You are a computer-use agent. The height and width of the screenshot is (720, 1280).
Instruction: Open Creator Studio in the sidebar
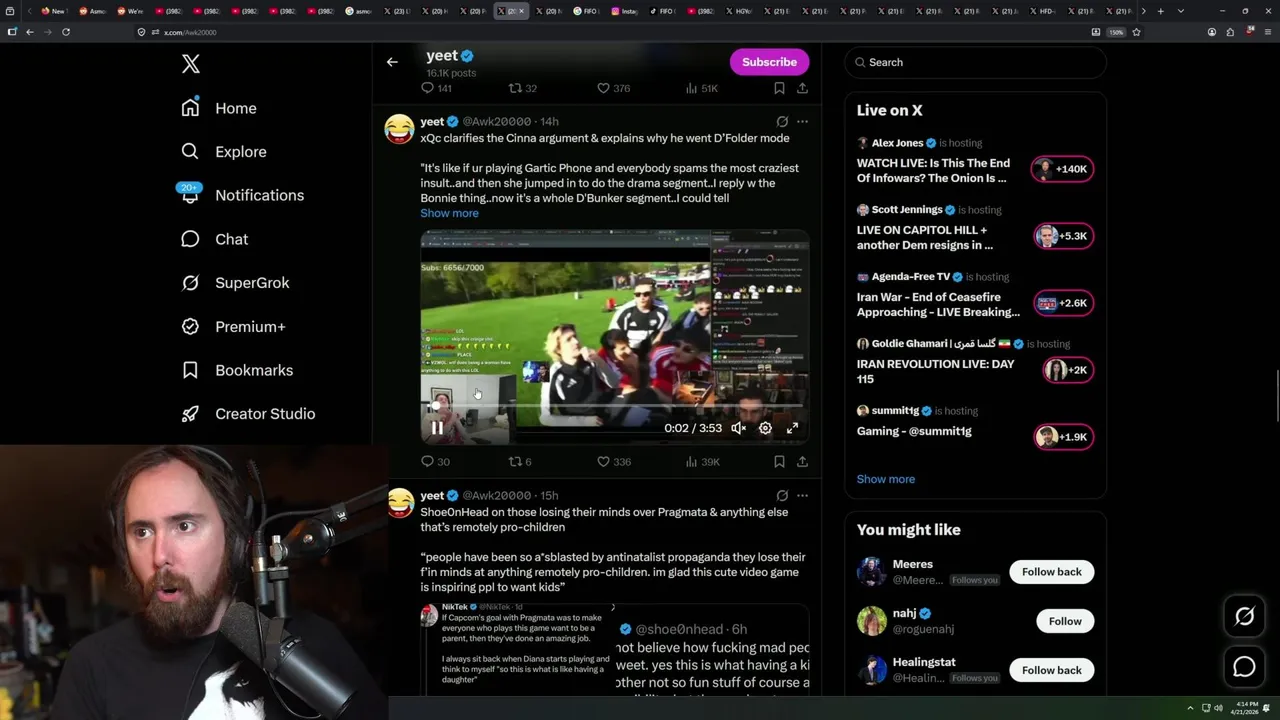tap(248, 414)
